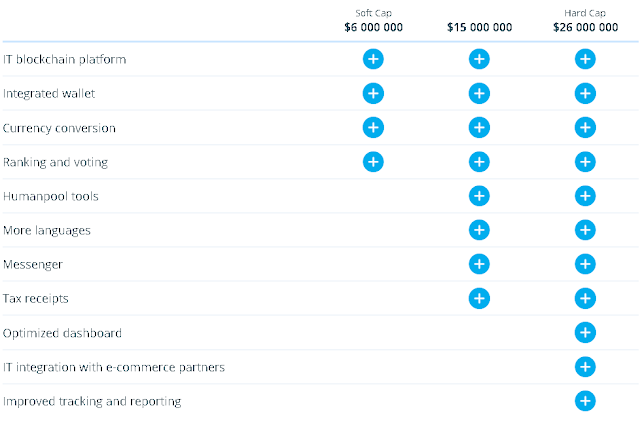Click the Messenger row label
640x431 pixels.
pos(33,264)
